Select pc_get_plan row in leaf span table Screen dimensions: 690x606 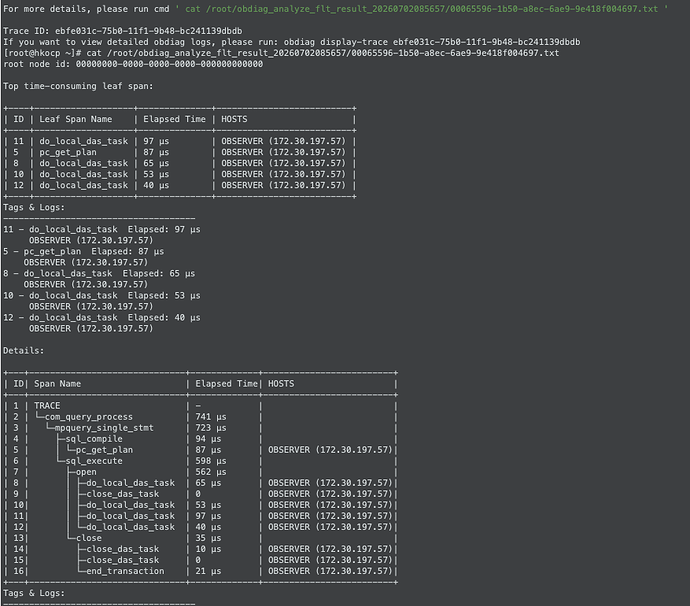tap(179, 152)
